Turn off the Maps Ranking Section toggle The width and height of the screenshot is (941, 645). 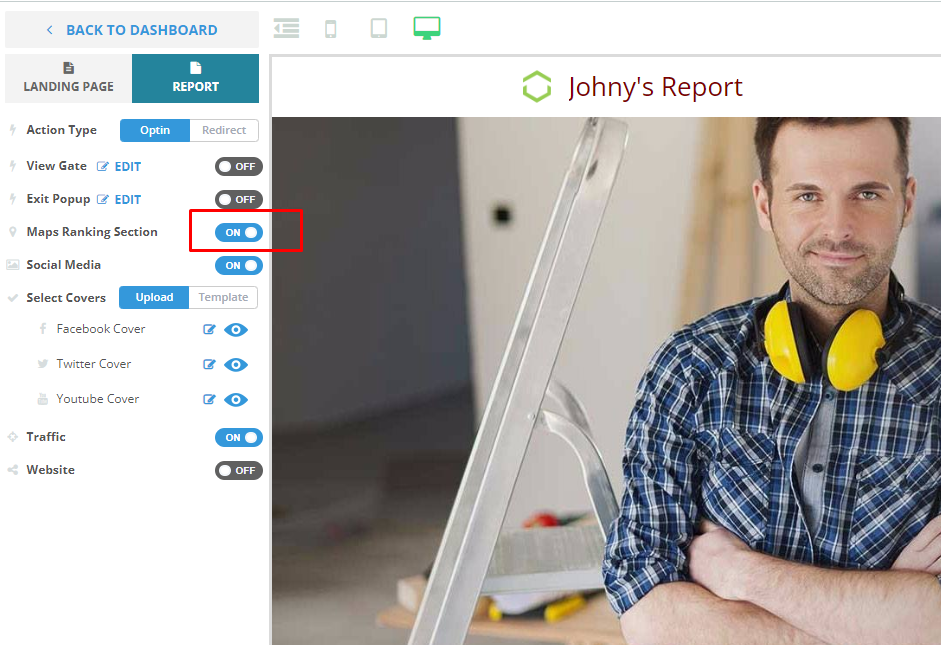pos(239,233)
